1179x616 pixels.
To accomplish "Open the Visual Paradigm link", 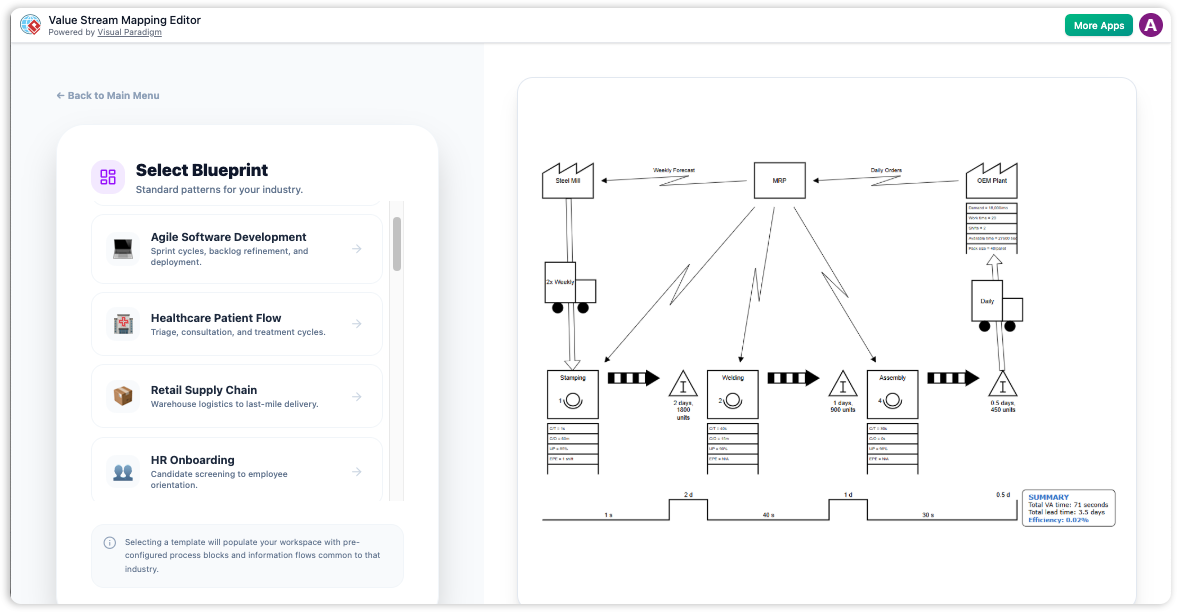I will (x=129, y=32).
